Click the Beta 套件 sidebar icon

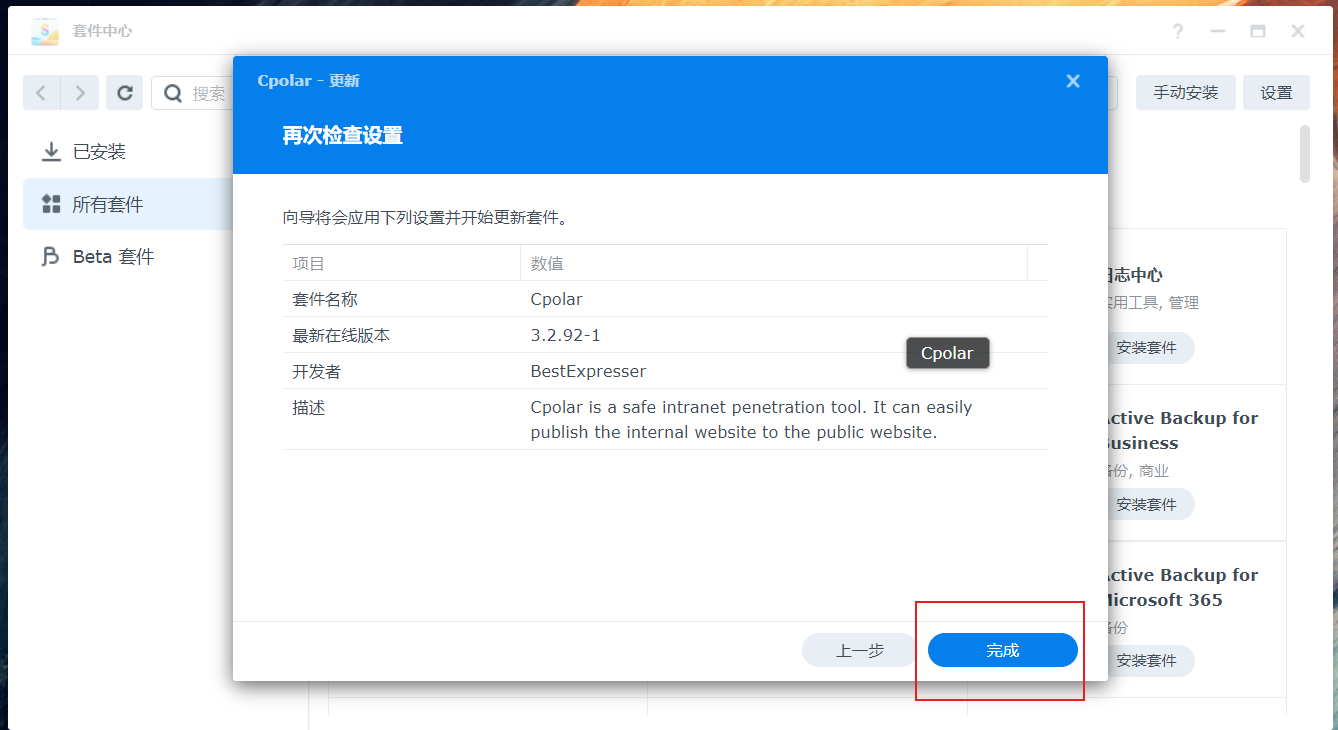(50, 256)
